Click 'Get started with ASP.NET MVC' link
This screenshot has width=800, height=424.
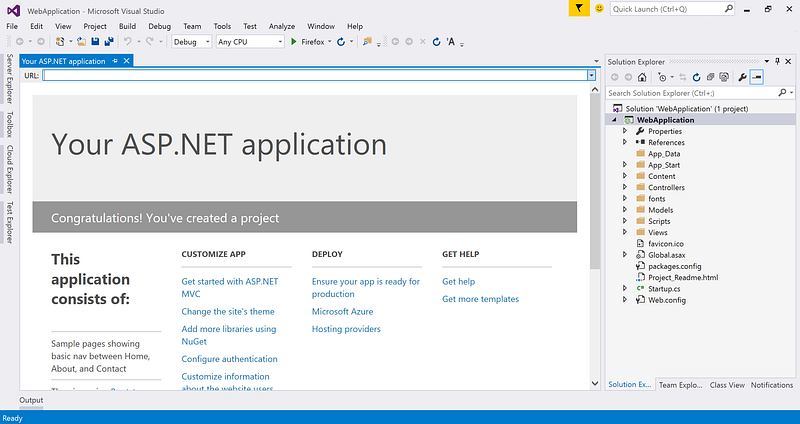click(230, 288)
